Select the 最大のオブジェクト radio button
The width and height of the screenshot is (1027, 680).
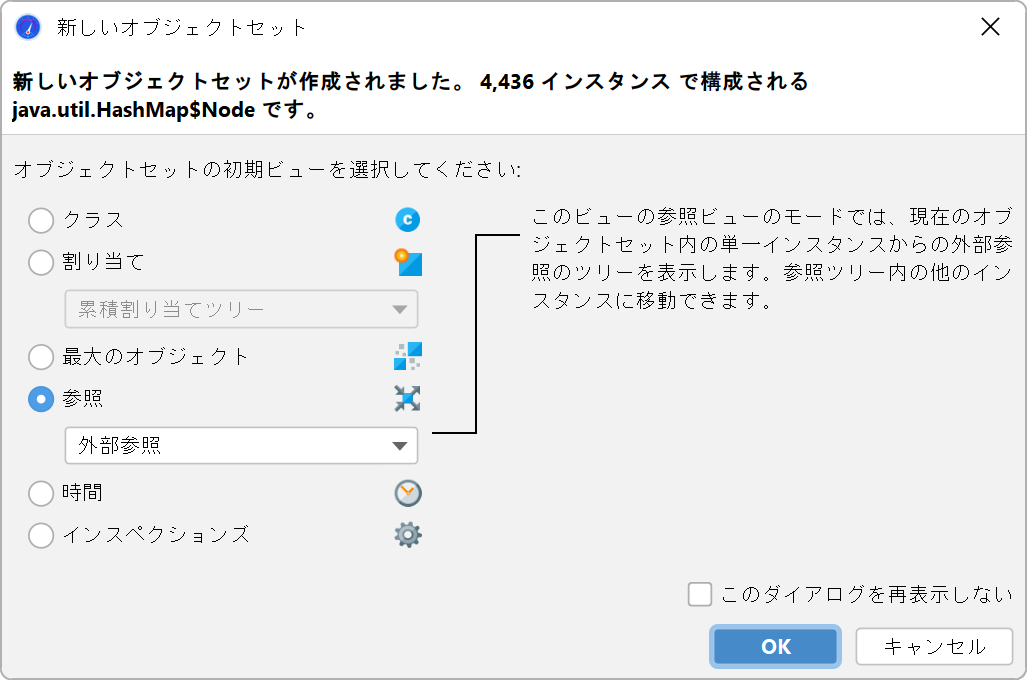tap(41, 357)
